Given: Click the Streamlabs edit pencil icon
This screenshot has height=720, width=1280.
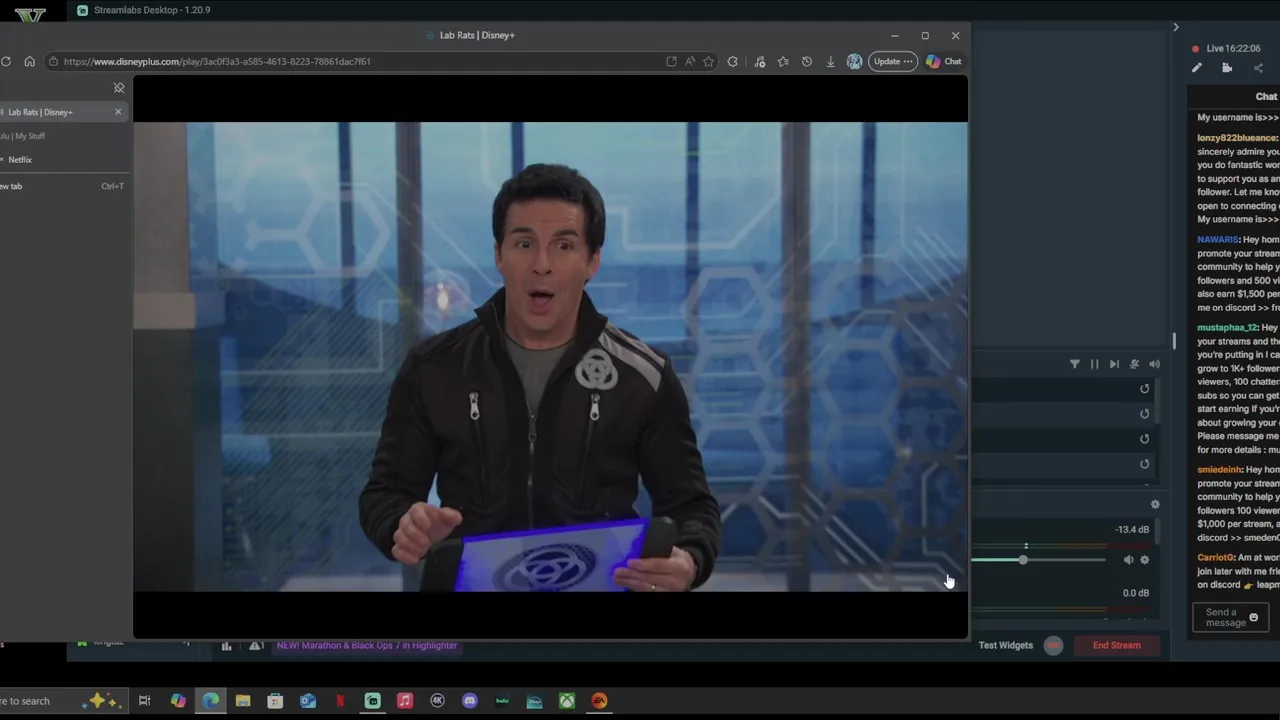Looking at the screenshot, I should click(x=1196, y=68).
